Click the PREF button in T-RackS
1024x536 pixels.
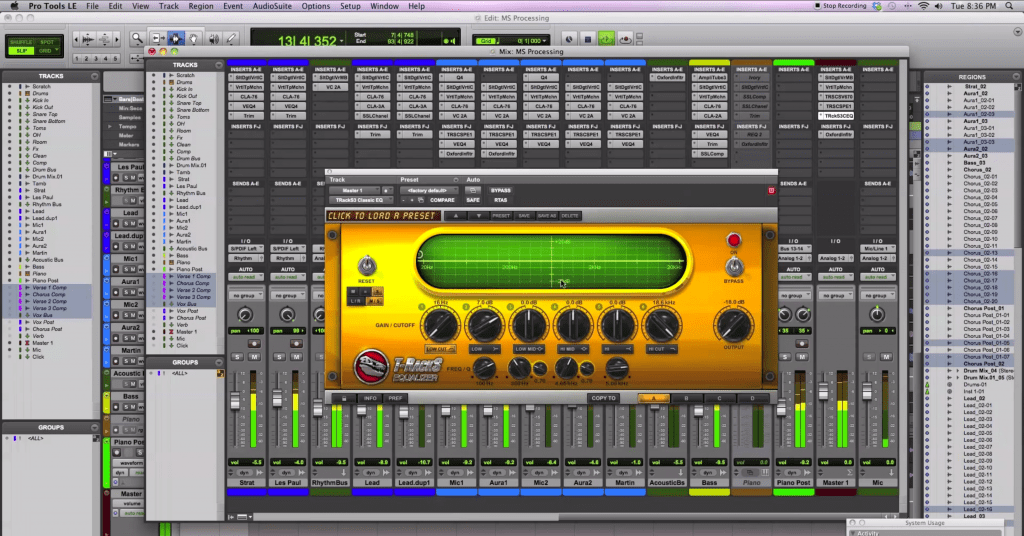click(395, 398)
